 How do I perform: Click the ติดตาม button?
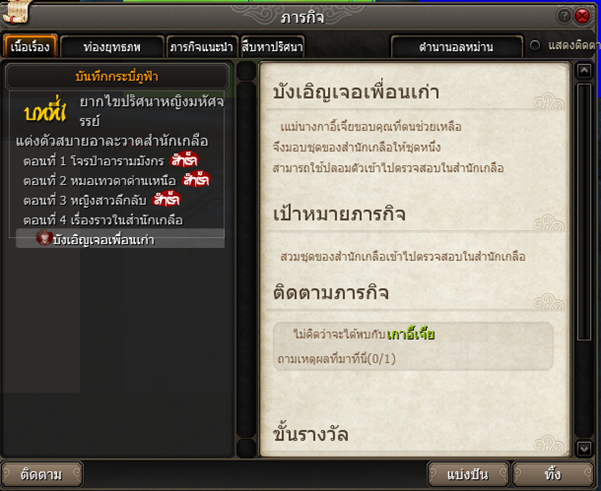pyautogui.click(x=41, y=475)
